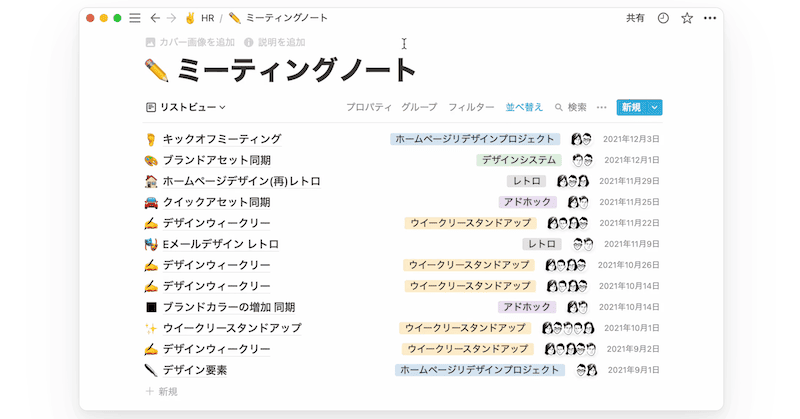
Task: Select the 並べ替え sort option
Action: 524,107
